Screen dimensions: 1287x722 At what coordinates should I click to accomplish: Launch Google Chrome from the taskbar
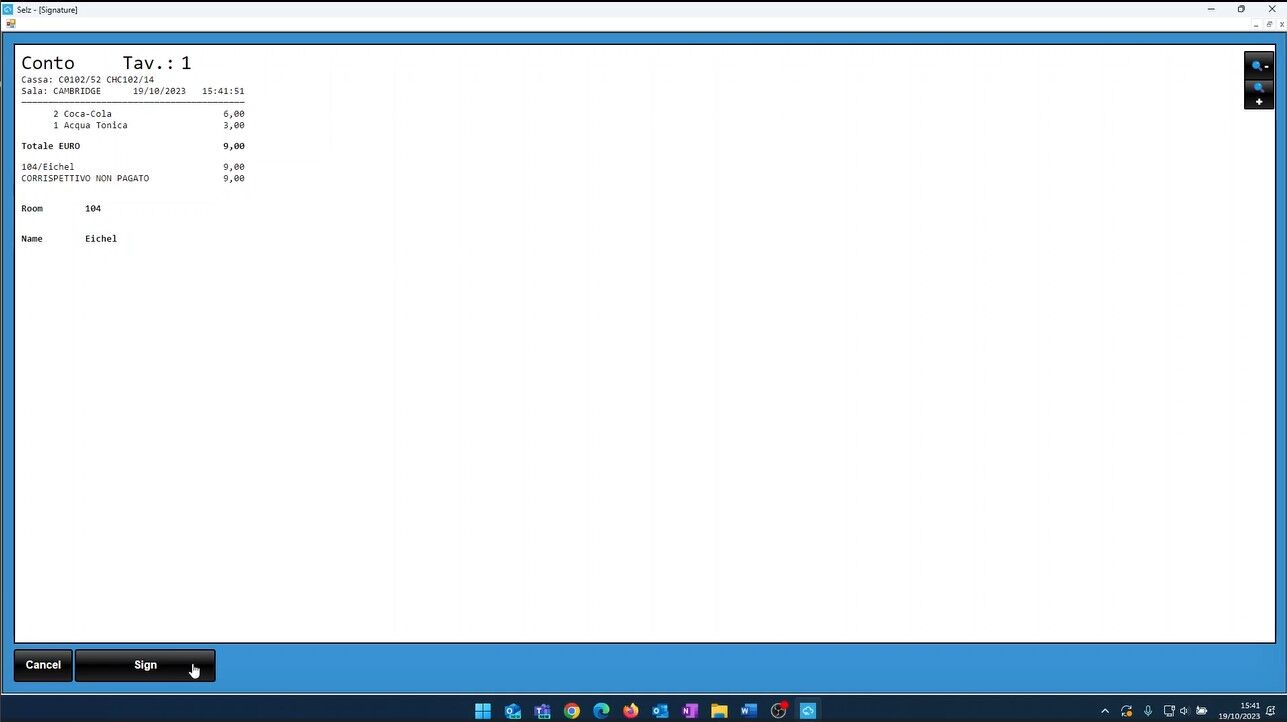point(572,711)
